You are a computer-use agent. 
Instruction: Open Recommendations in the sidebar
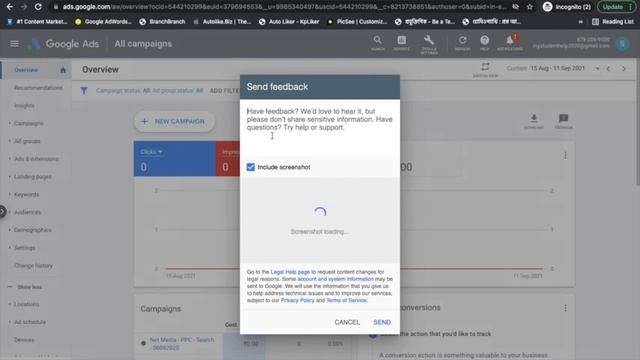38,88
